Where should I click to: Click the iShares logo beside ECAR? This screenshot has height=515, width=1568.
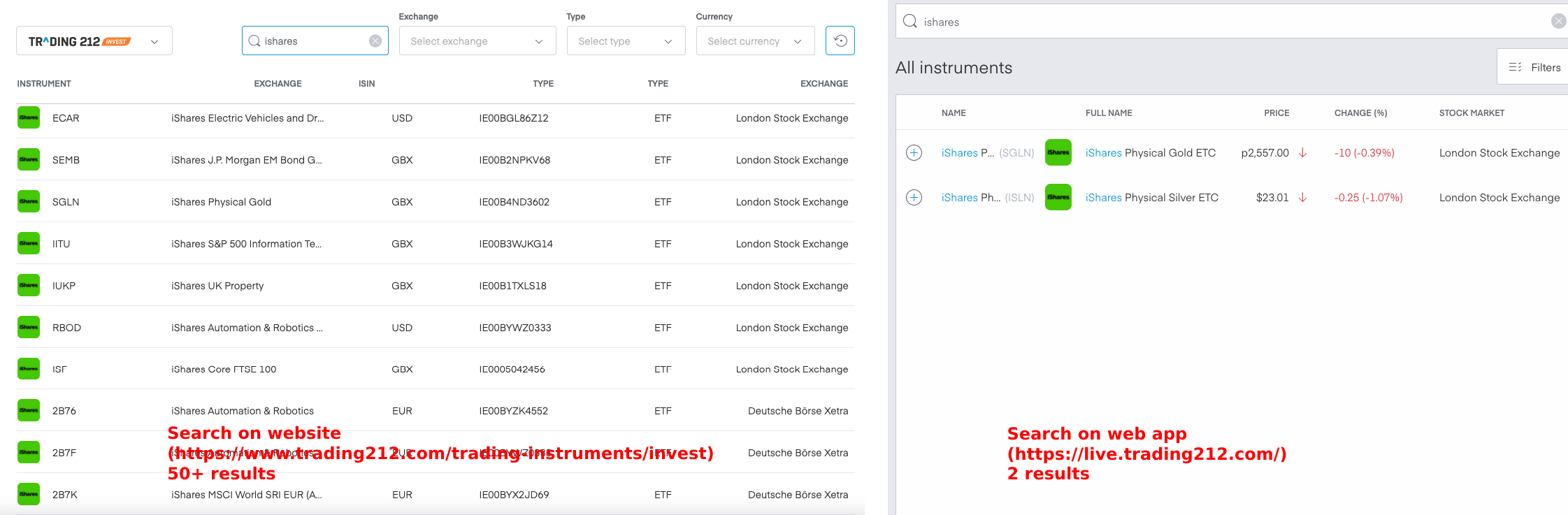[x=29, y=117]
